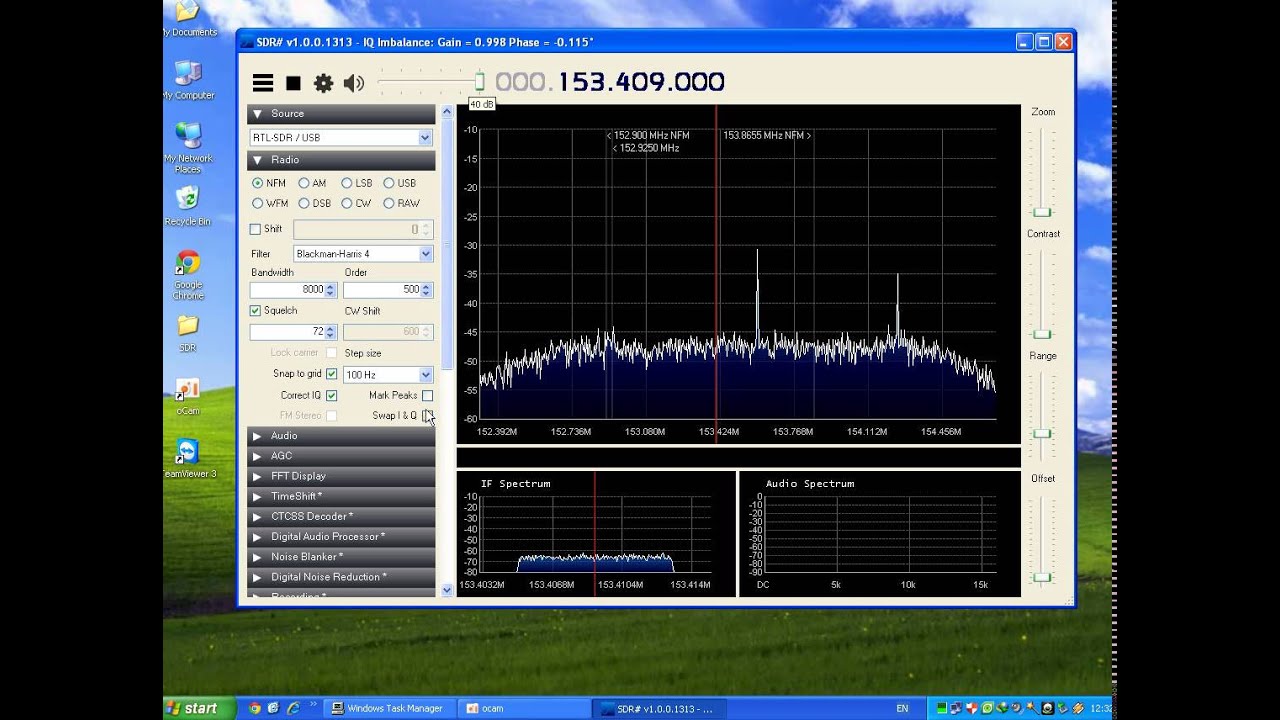This screenshot has width=1280, height=720.
Task: Enable the Mark Peaks checkbox
Action: click(427, 395)
